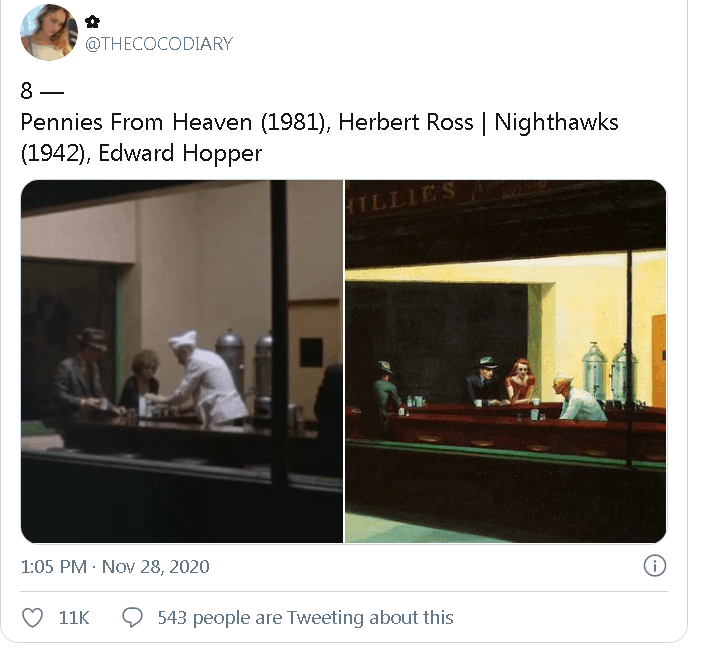
Task: Open the reply speech bubble icon
Action: (132, 618)
